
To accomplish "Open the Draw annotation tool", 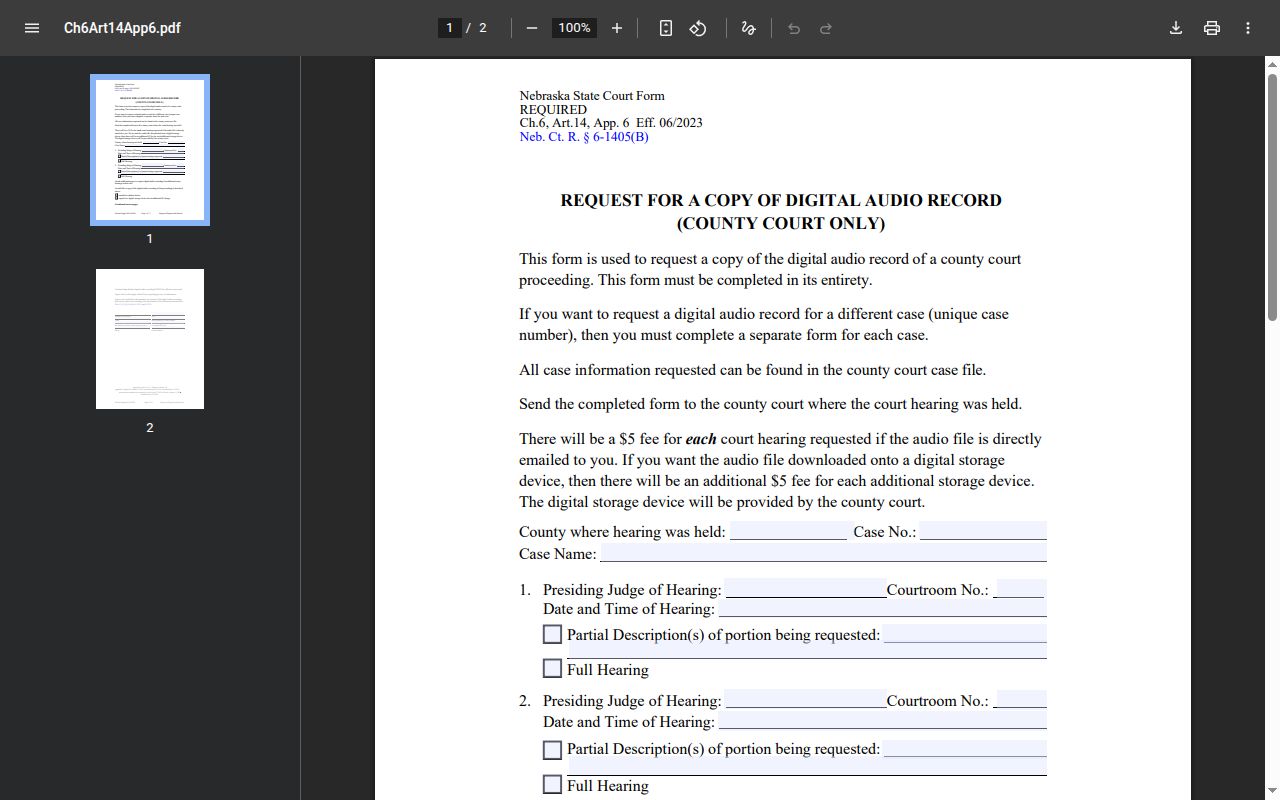I will click(x=748, y=28).
